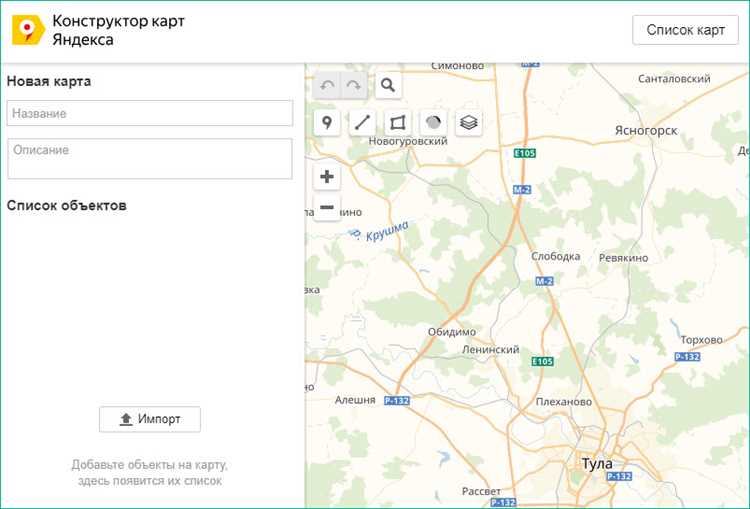The image size is (750, 509).
Task: Focus the Название input field
Action: point(149,113)
